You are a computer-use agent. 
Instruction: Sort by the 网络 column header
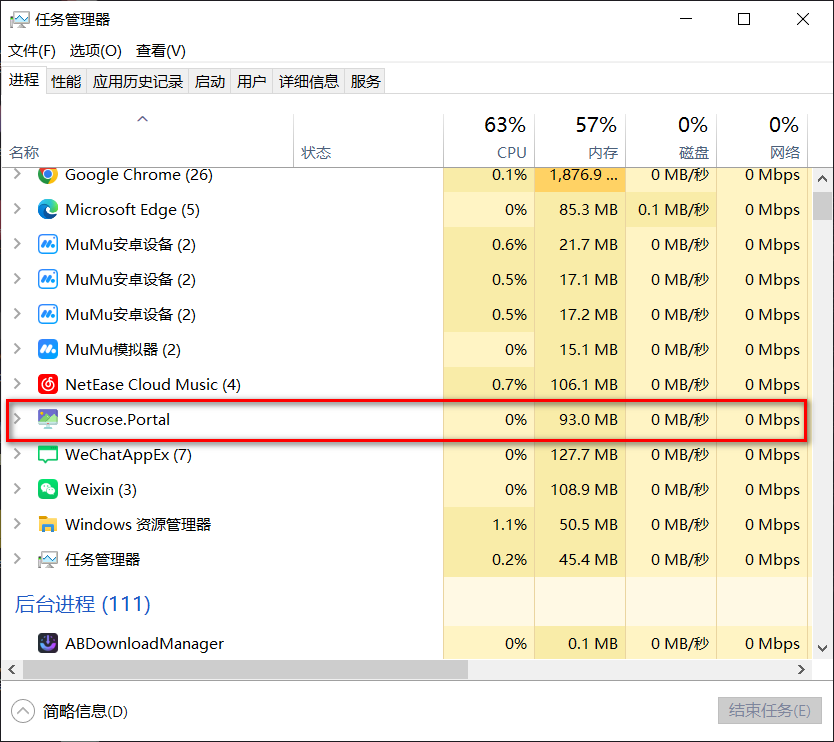(x=762, y=140)
